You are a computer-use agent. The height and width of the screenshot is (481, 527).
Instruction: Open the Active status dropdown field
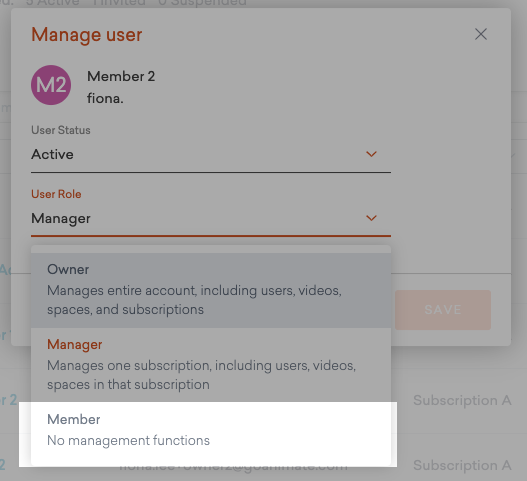[x=211, y=155]
